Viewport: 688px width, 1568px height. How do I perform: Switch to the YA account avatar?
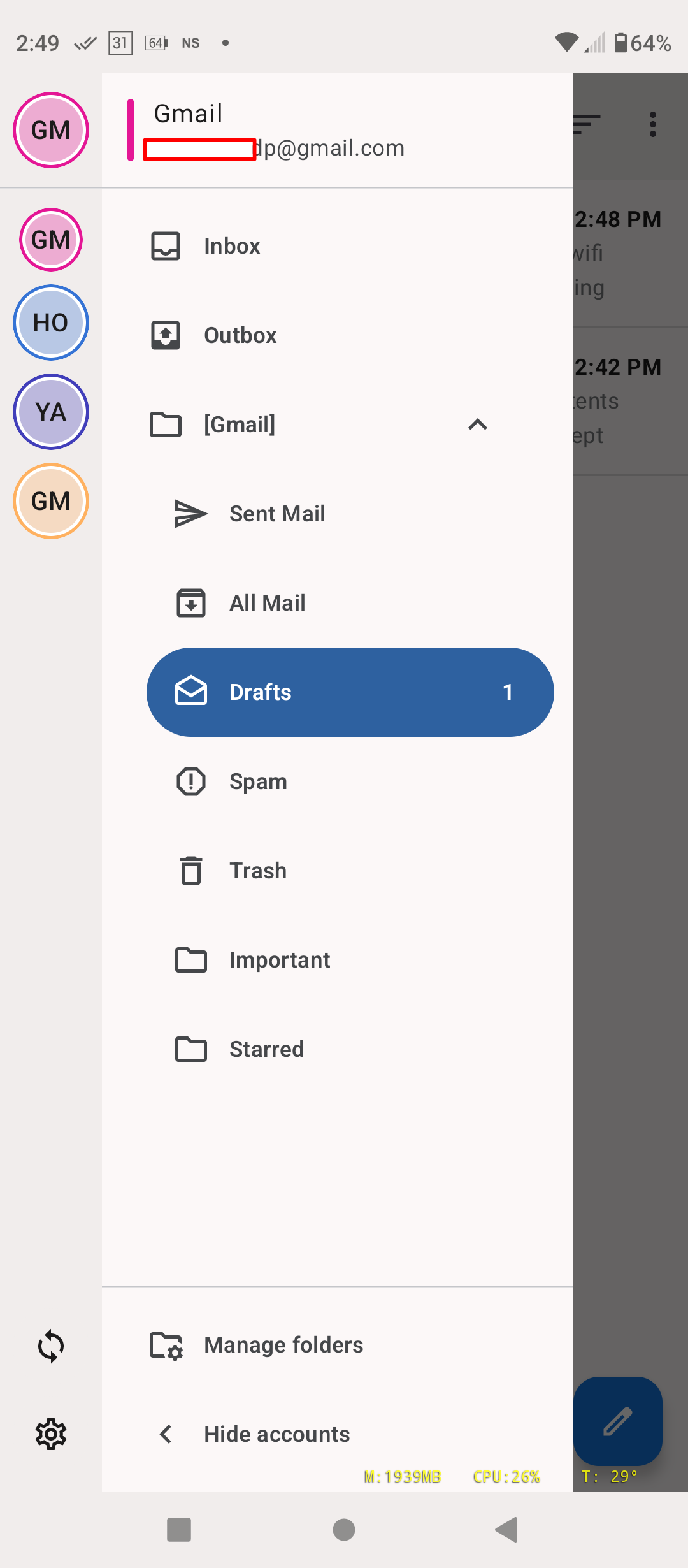pyautogui.click(x=51, y=412)
